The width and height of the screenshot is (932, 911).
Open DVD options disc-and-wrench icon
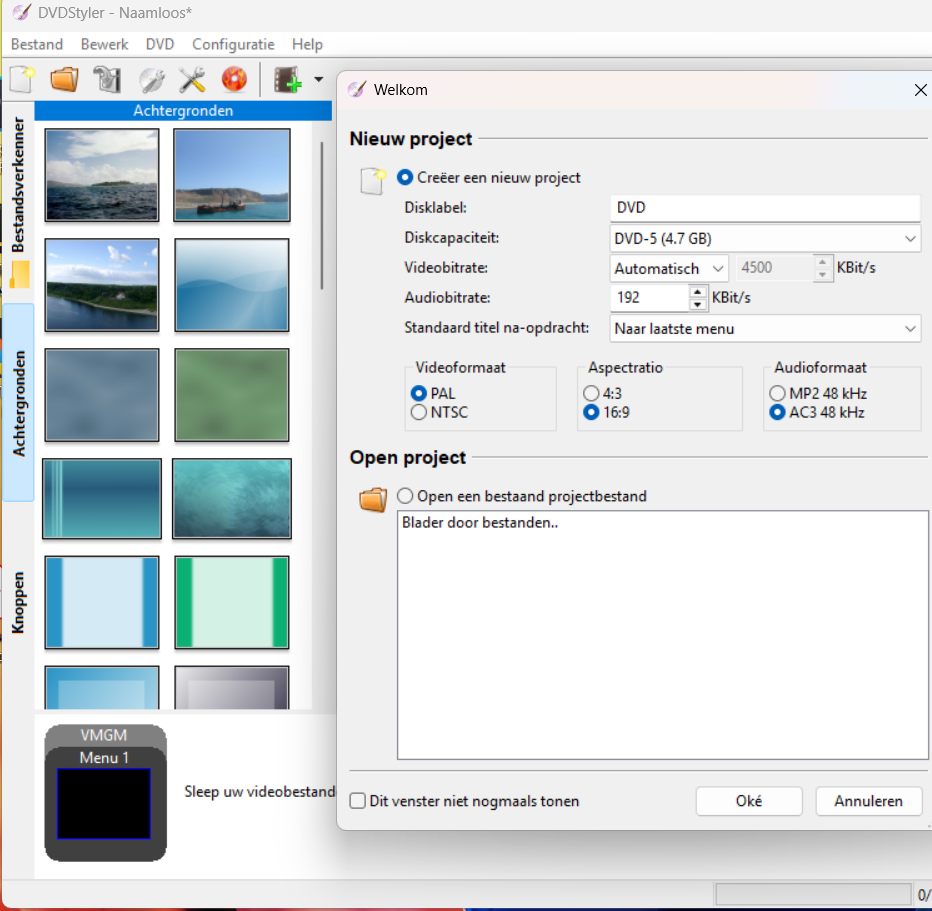click(x=150, y=79)
